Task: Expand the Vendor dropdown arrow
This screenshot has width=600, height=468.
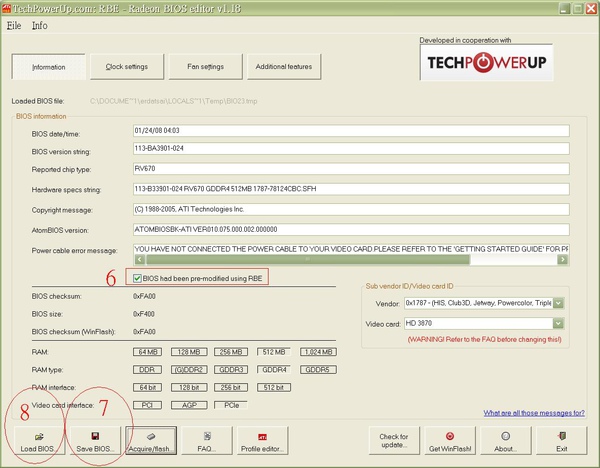Action: pos(558,303)
